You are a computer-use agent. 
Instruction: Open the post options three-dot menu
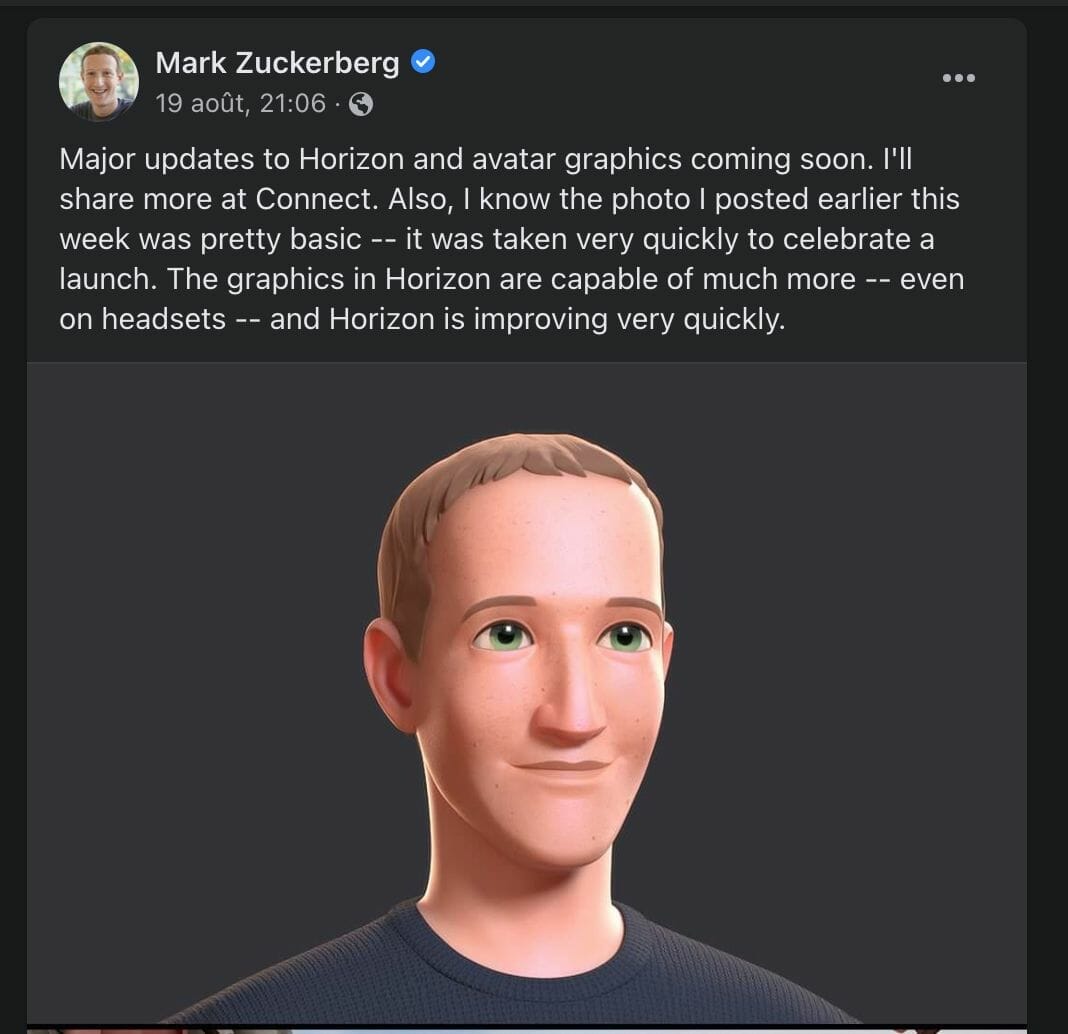pyautogui.click(x=958, y=78)
